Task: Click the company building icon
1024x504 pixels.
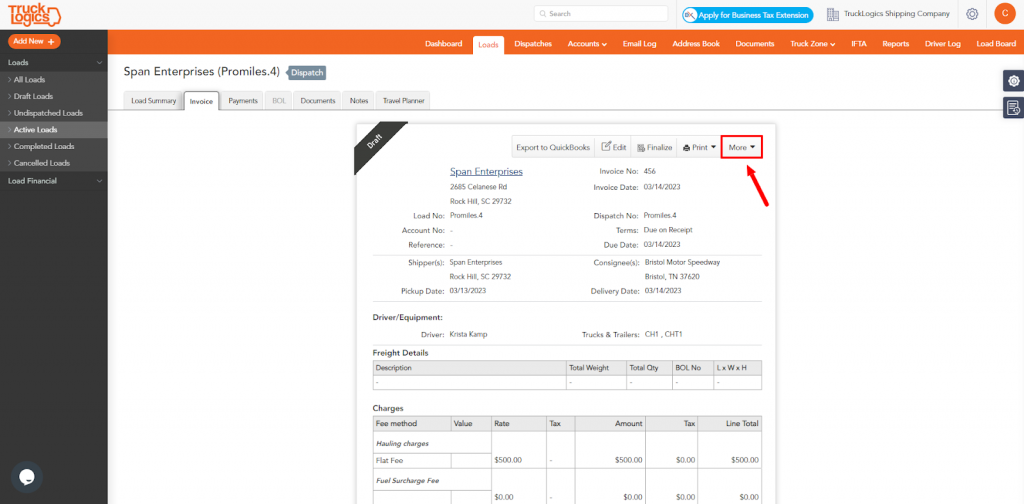Action: (833, 14)
